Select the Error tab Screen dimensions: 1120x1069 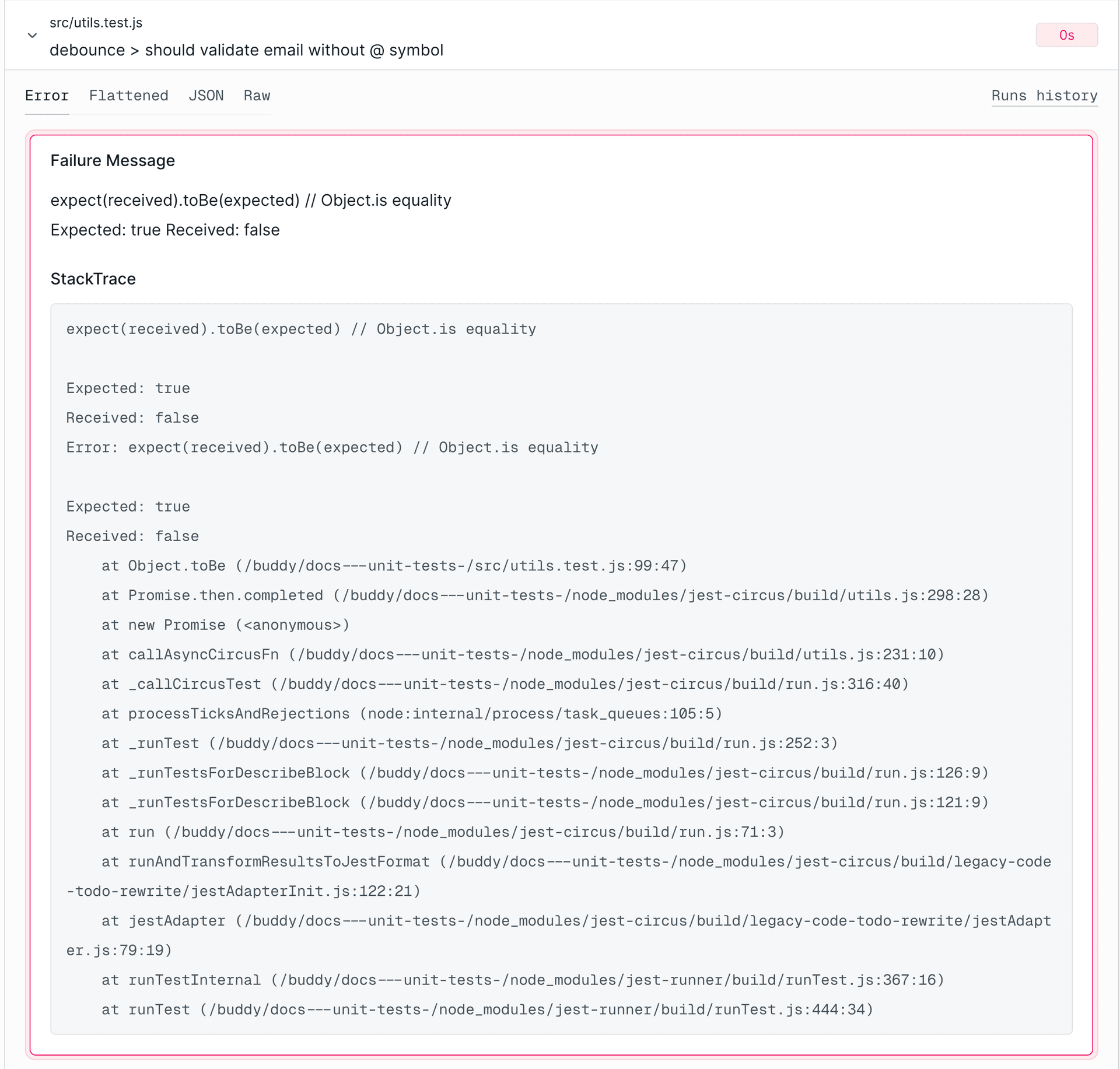point(47,96)
